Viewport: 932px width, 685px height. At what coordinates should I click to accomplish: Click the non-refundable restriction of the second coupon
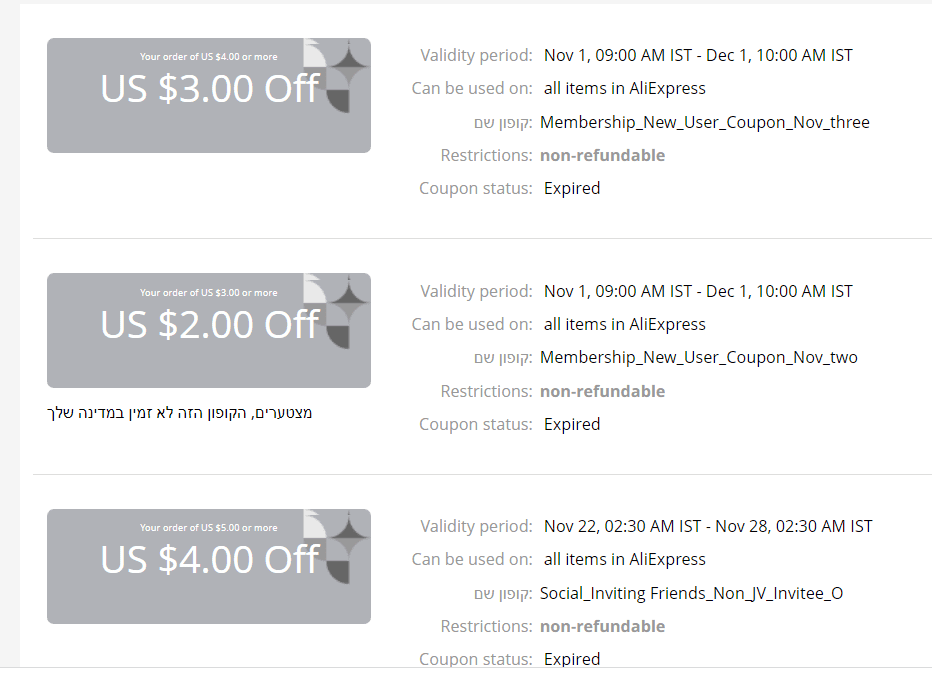coord(602,391)
